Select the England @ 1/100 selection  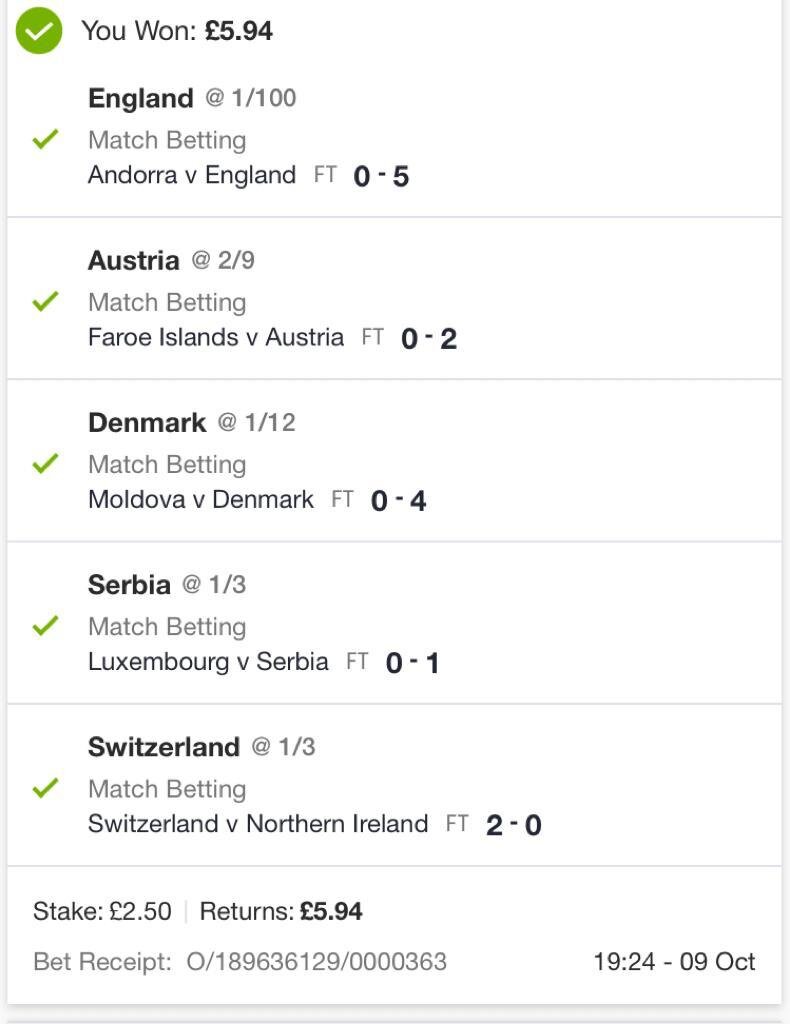click(x=192, y=99)
